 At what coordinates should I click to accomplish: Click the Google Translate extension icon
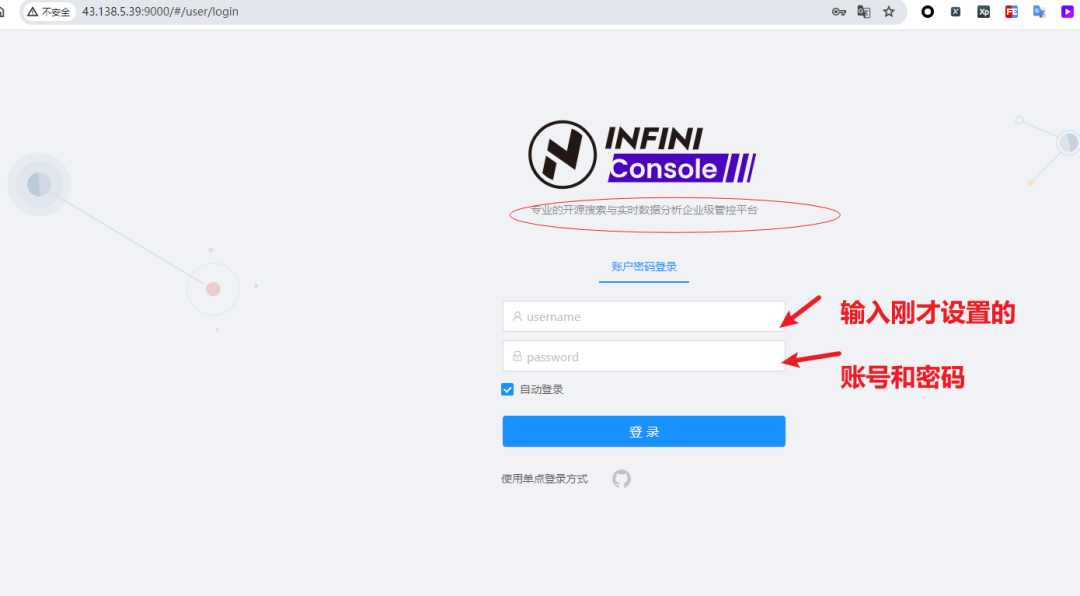coord(1039,12)
